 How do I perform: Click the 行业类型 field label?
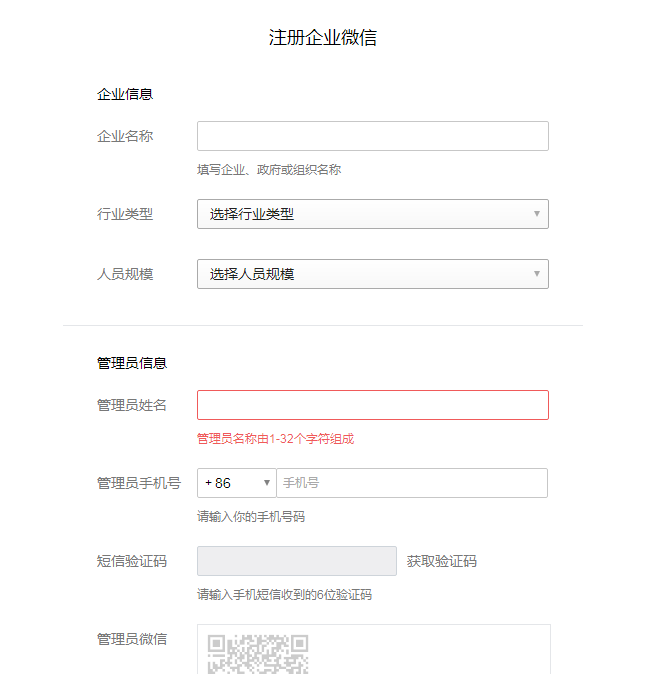(x=125, y=214)
